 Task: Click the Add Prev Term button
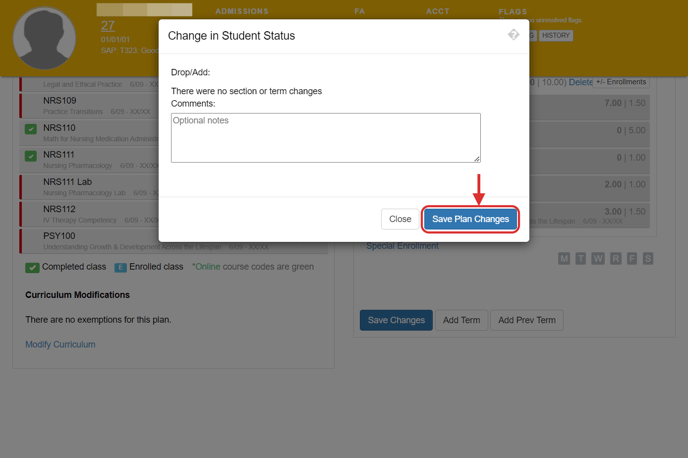coord(527,320)
